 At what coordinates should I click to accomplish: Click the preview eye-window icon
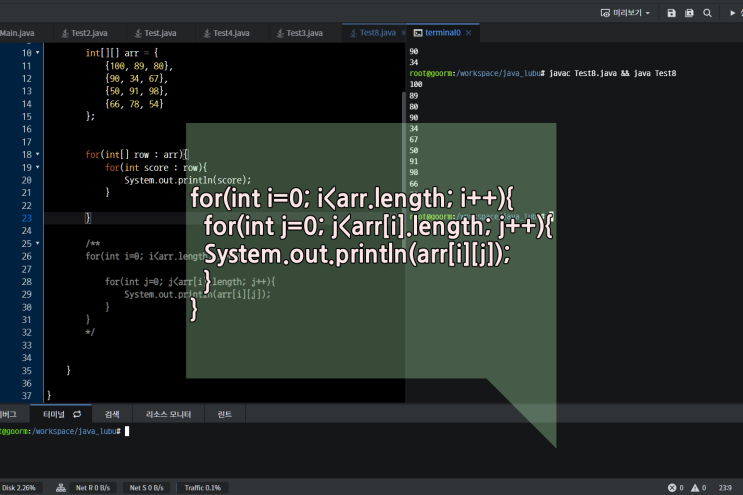605,13
